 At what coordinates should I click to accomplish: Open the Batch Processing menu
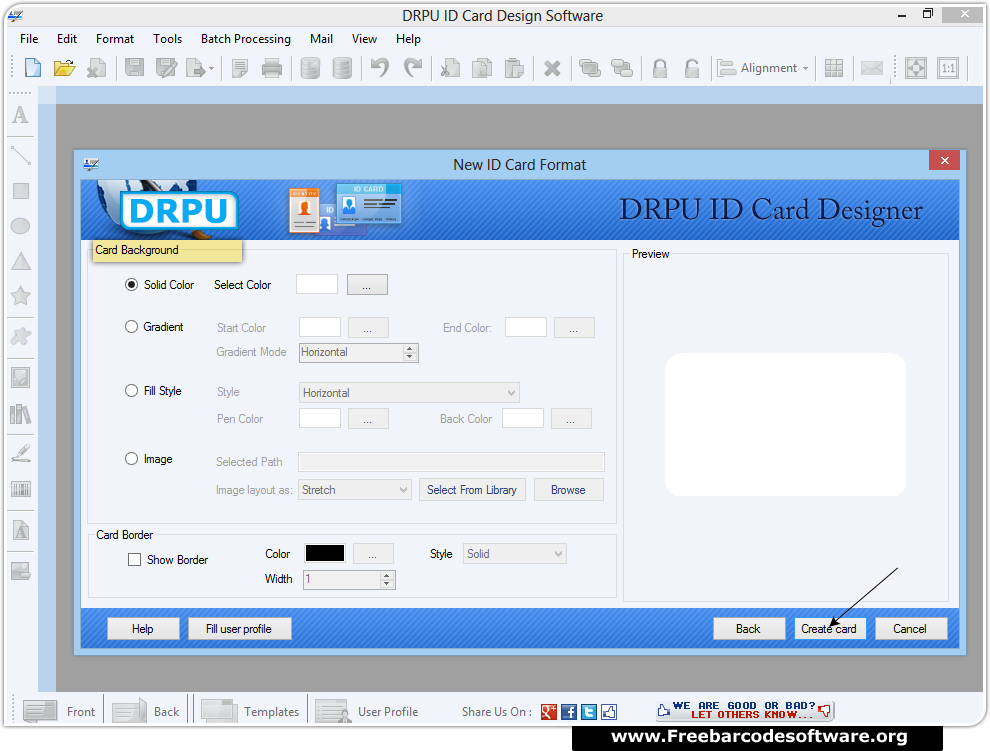(246, 39)
